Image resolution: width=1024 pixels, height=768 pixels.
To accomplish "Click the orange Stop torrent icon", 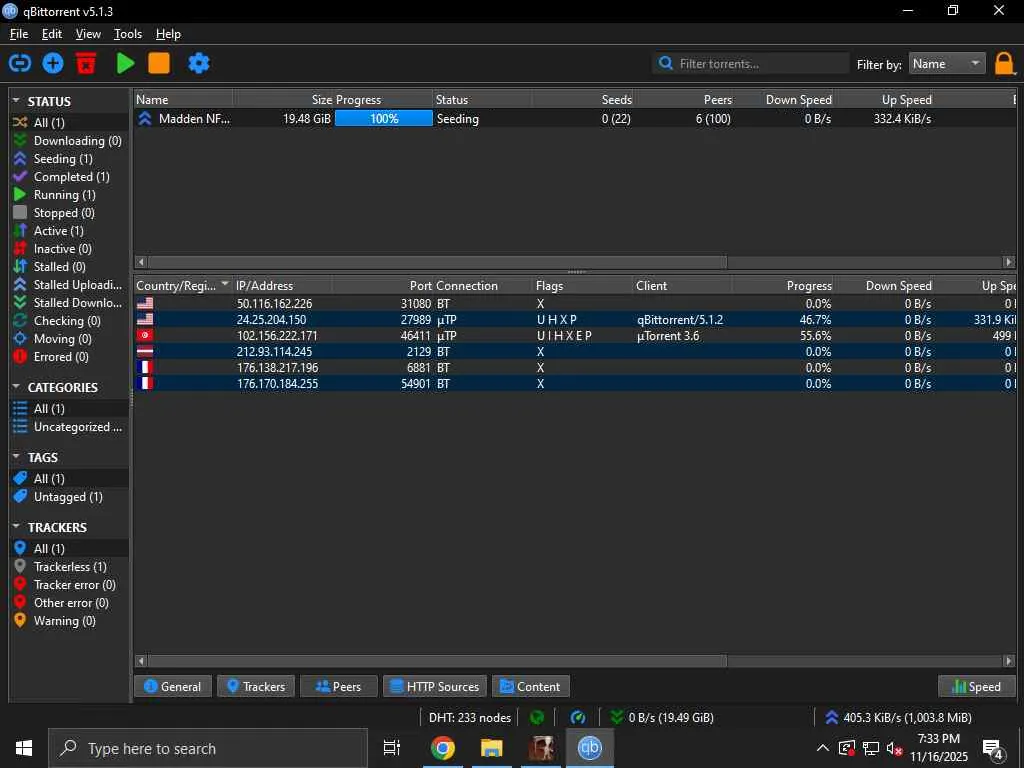I will pyautogui.click(x=159, y=63).
